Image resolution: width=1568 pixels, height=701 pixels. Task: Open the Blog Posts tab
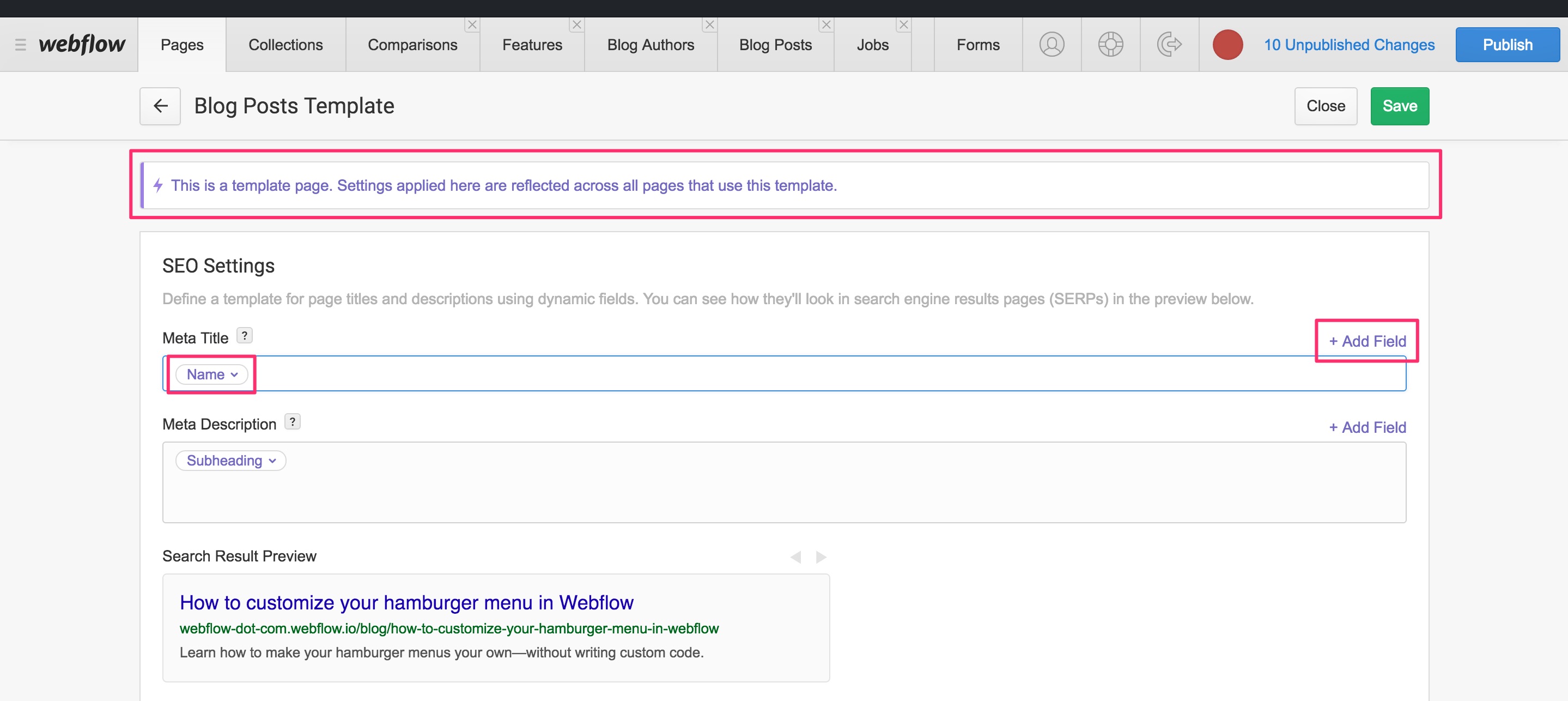(775, 45)
